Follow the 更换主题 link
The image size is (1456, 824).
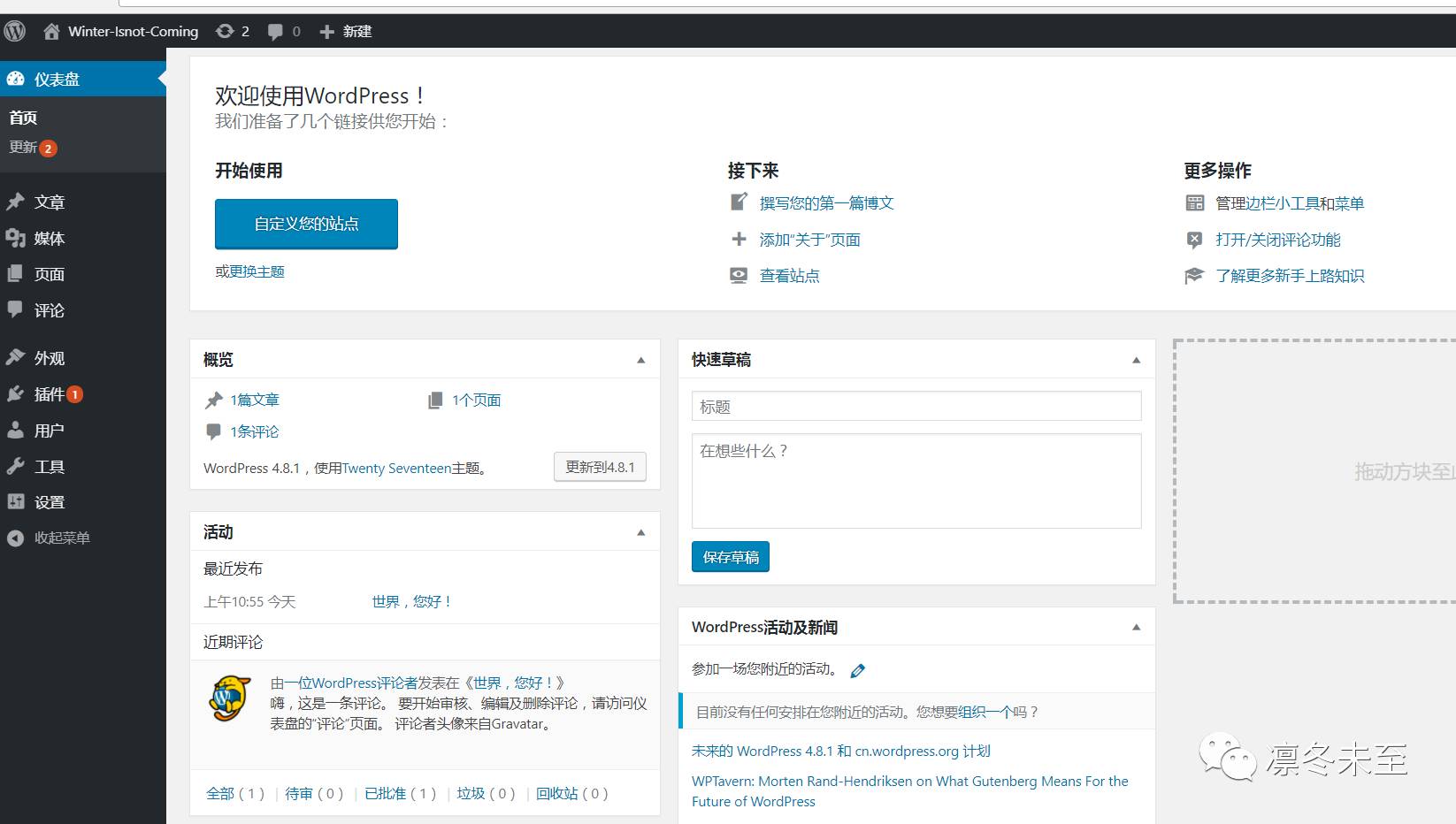pyautogui.click(x=257, y=271)
